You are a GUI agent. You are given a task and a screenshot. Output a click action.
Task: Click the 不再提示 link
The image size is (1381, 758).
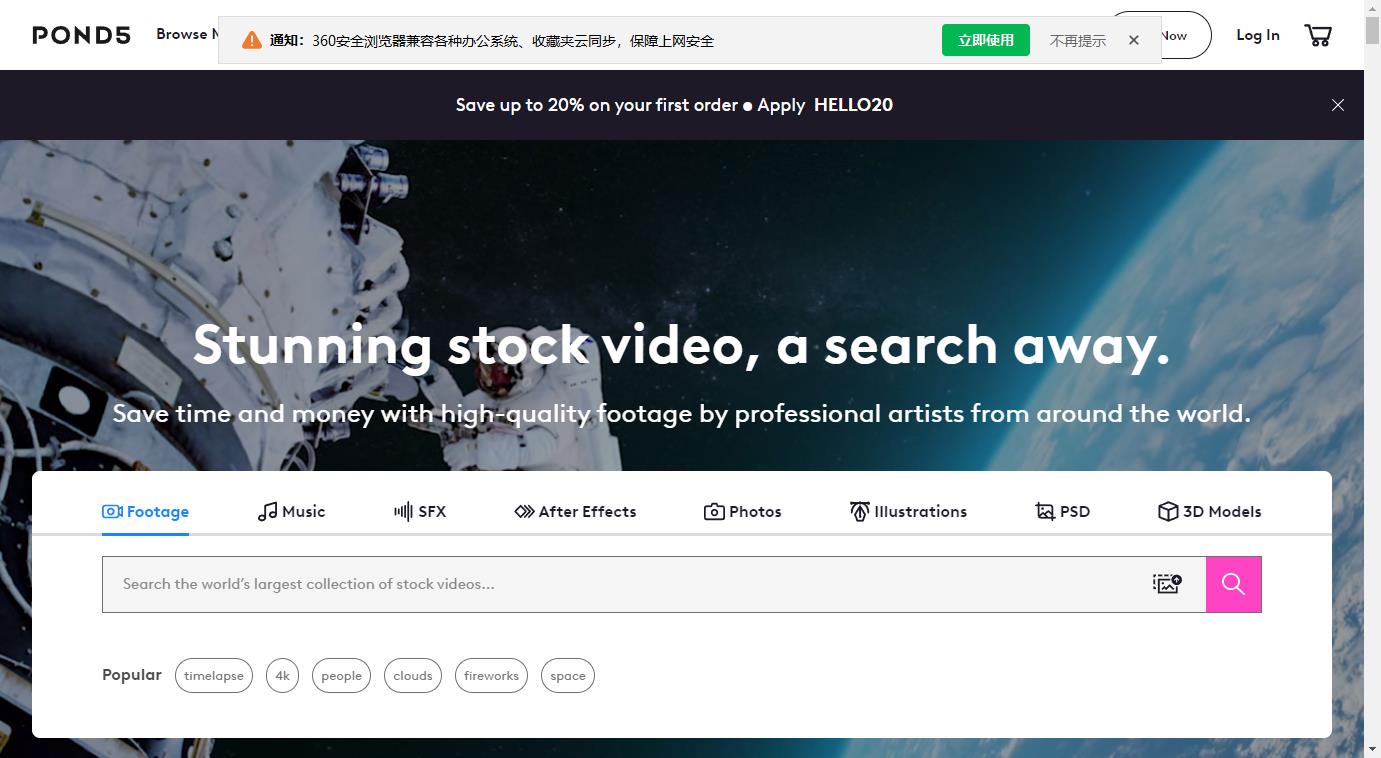1078,41
